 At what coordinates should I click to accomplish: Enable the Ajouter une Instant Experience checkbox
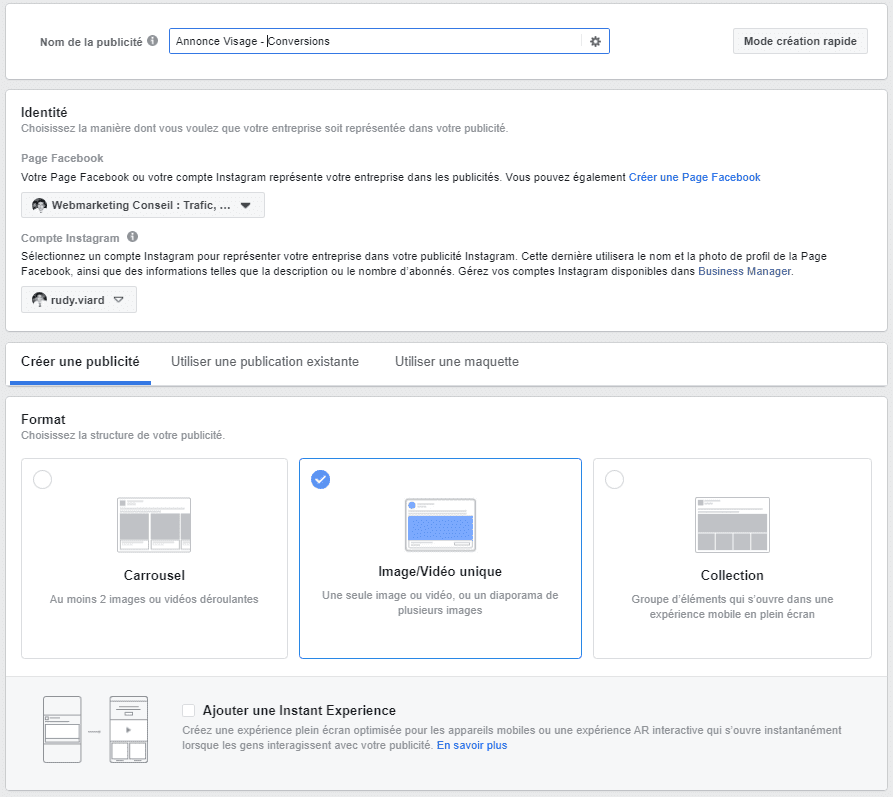(x=189, y=710)
